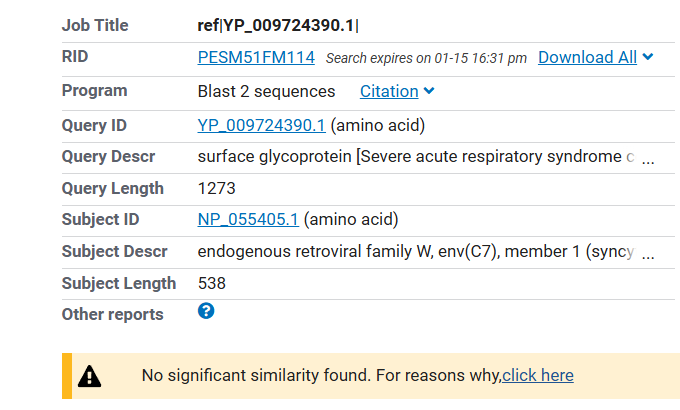680x410 pixels.
Task: Click the Other reports help question mark icon
Action: coord(206,312)
